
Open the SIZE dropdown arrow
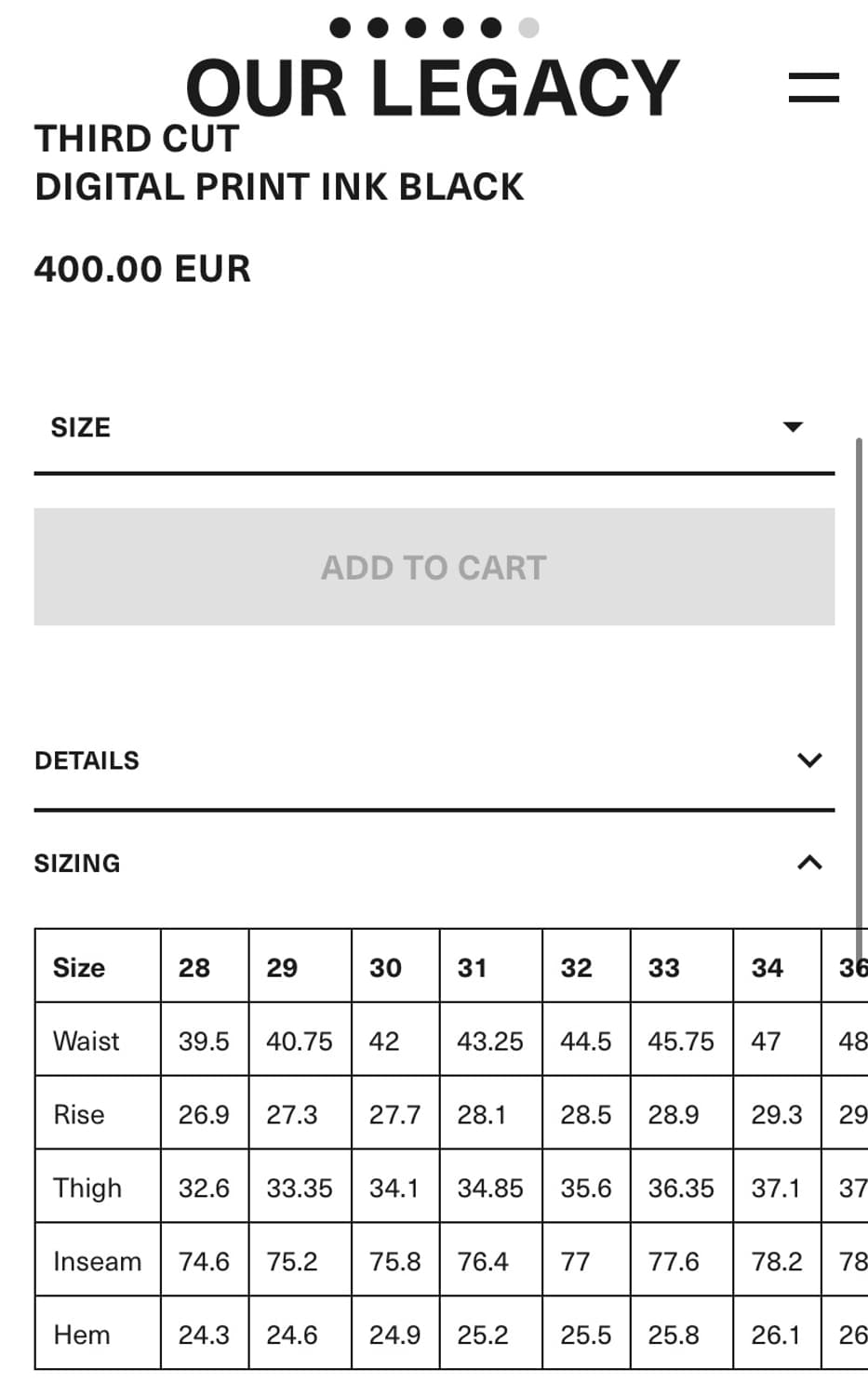793,427
